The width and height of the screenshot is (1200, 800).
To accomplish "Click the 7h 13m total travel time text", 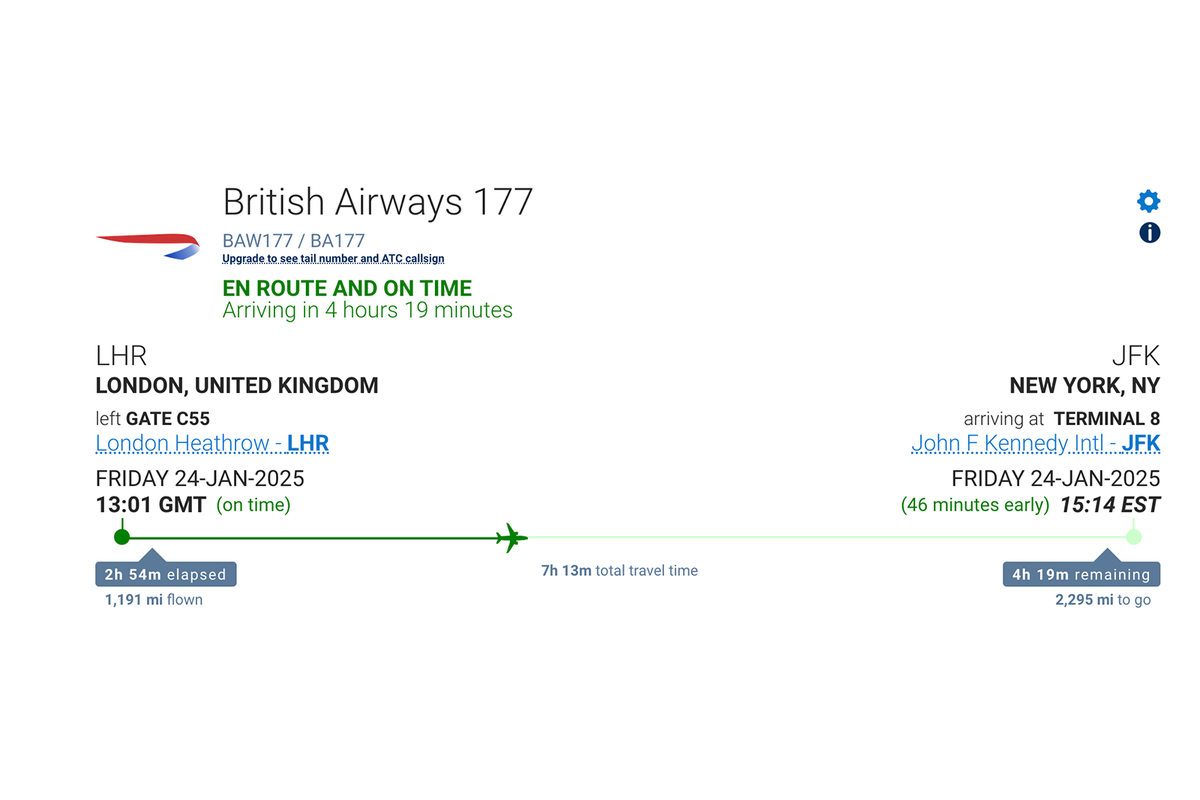I will coord(619,570).
